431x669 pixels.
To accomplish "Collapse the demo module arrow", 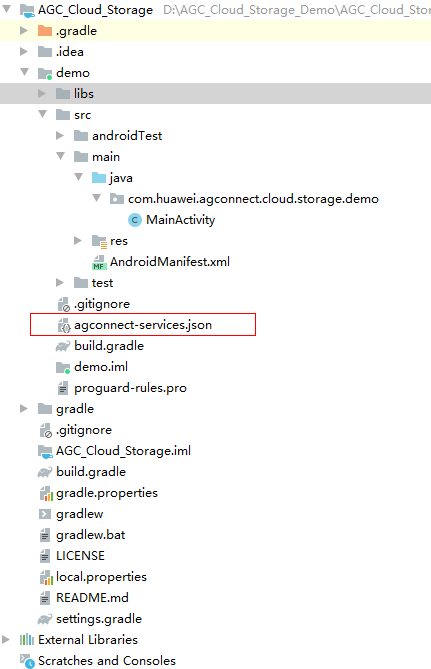I will coord(25,72).
